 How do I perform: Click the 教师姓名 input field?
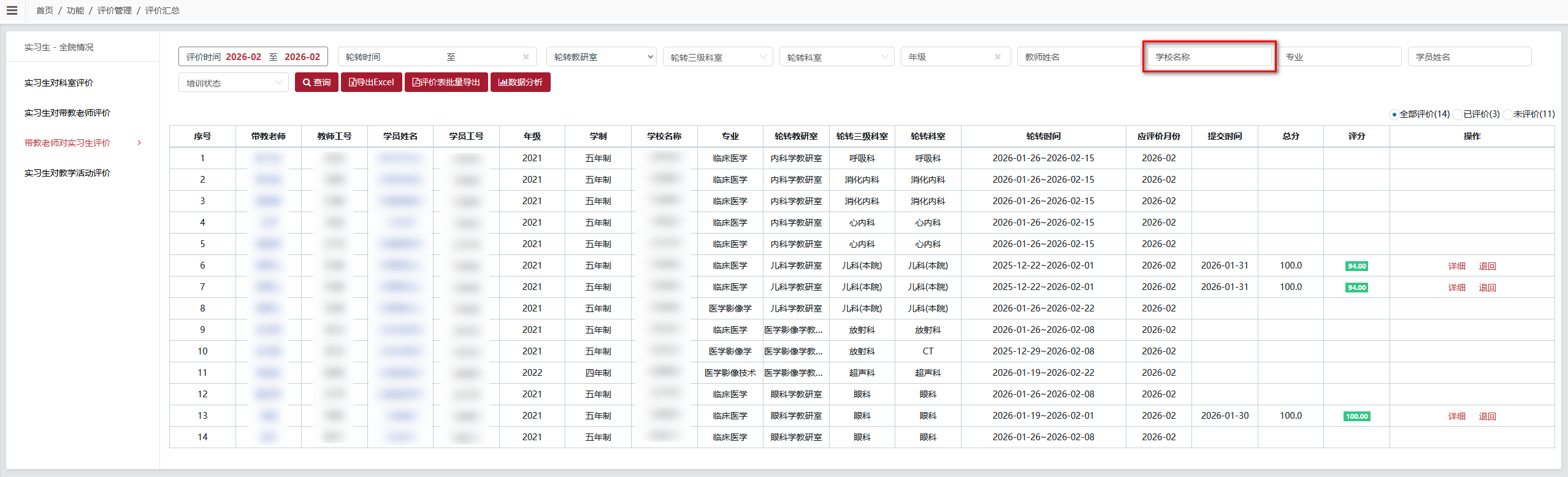1079,57
